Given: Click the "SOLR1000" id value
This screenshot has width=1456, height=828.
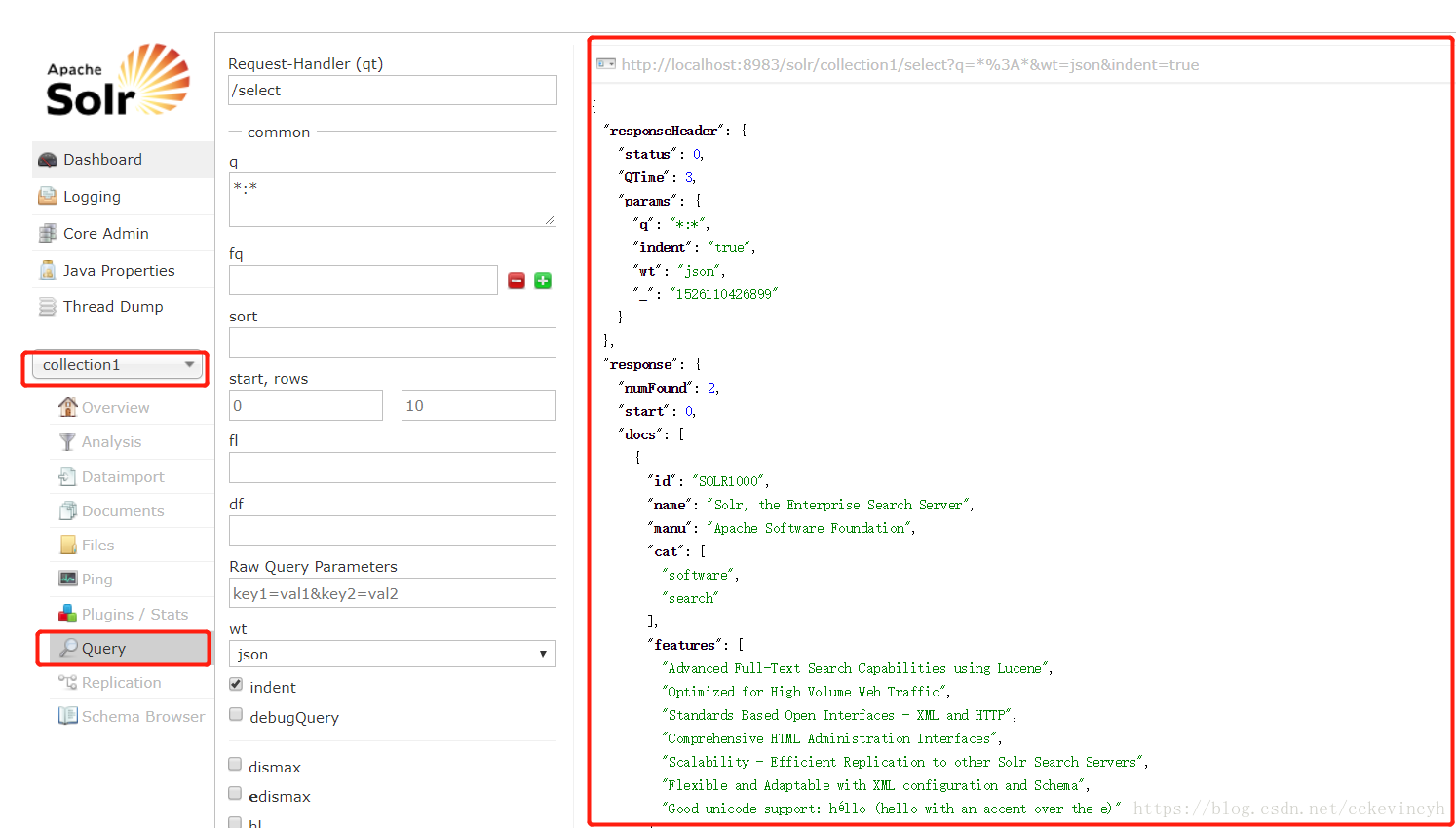Looking at the screenshot, I should coord(730,481).
